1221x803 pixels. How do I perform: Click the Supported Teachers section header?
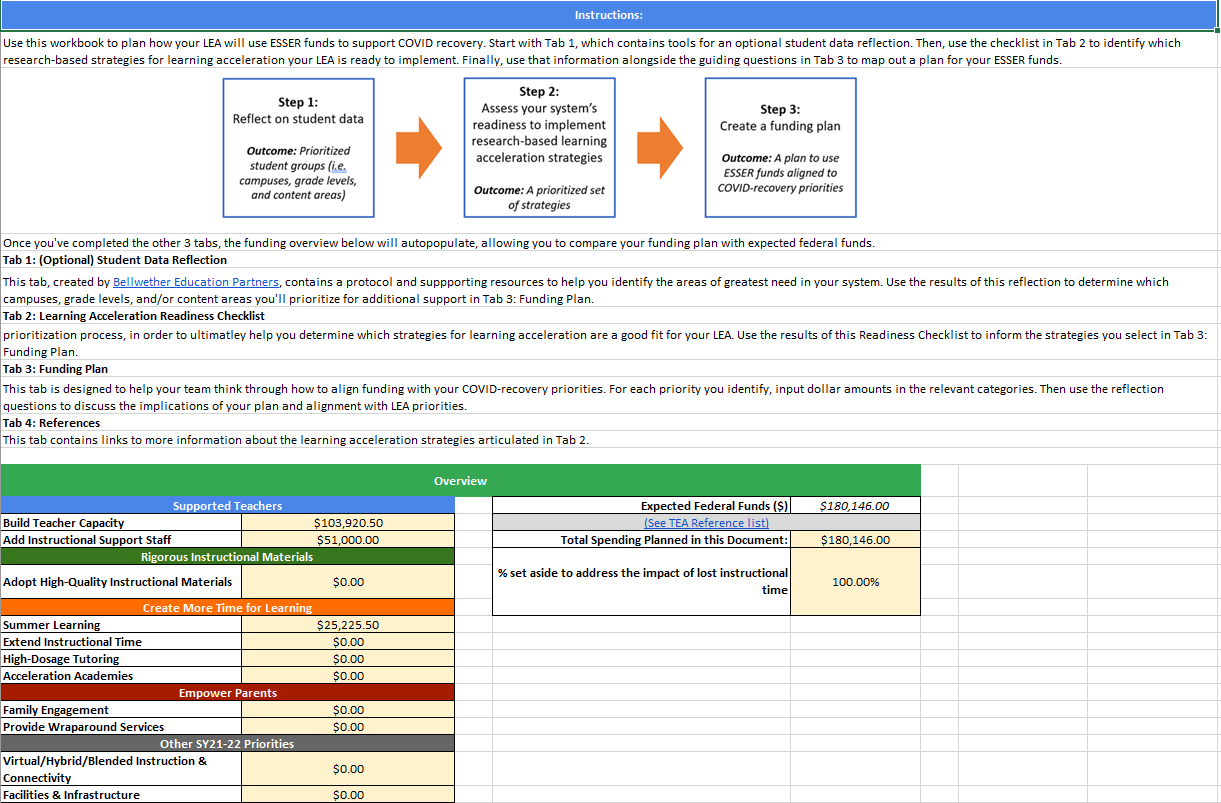[227, 506]
